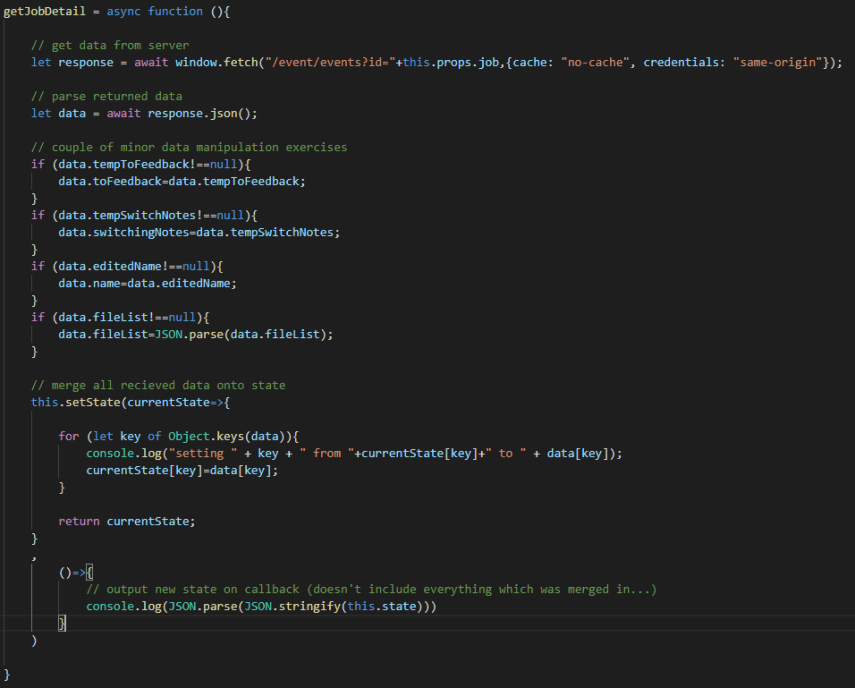Click the 'let response' declaration
The height and width of the screenshot is (688, 855).
tap(72, 62)
